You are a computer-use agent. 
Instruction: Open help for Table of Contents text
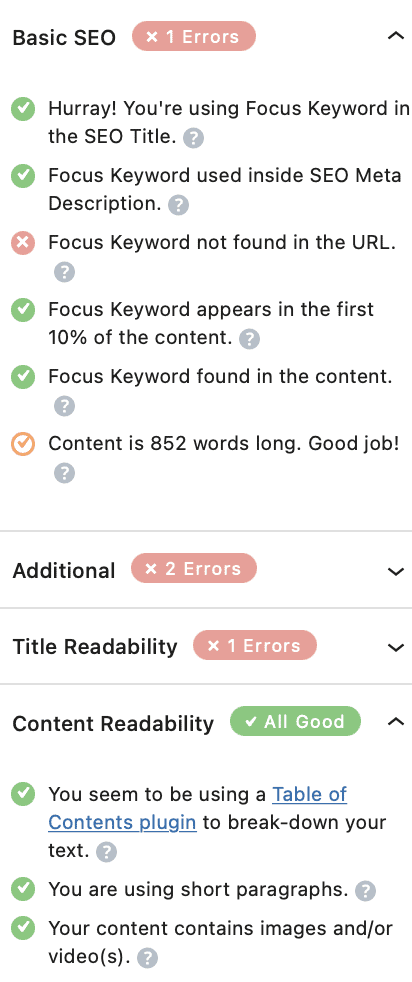coord(106,852)
